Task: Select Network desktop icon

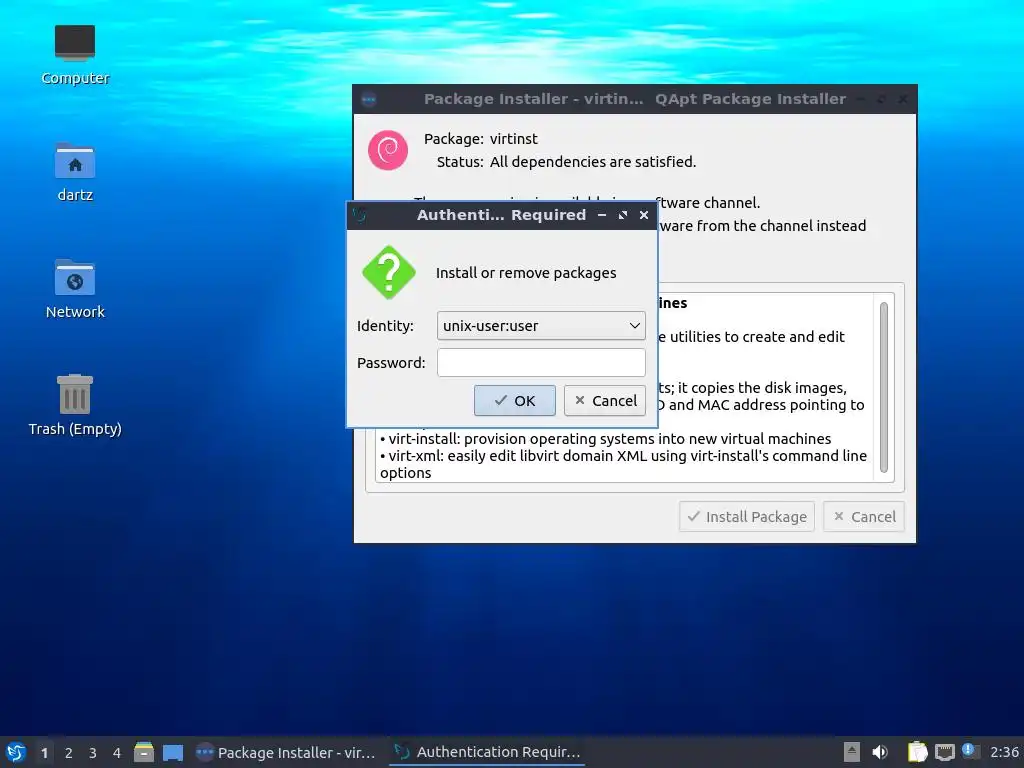Action: click(x=74, y=289)
